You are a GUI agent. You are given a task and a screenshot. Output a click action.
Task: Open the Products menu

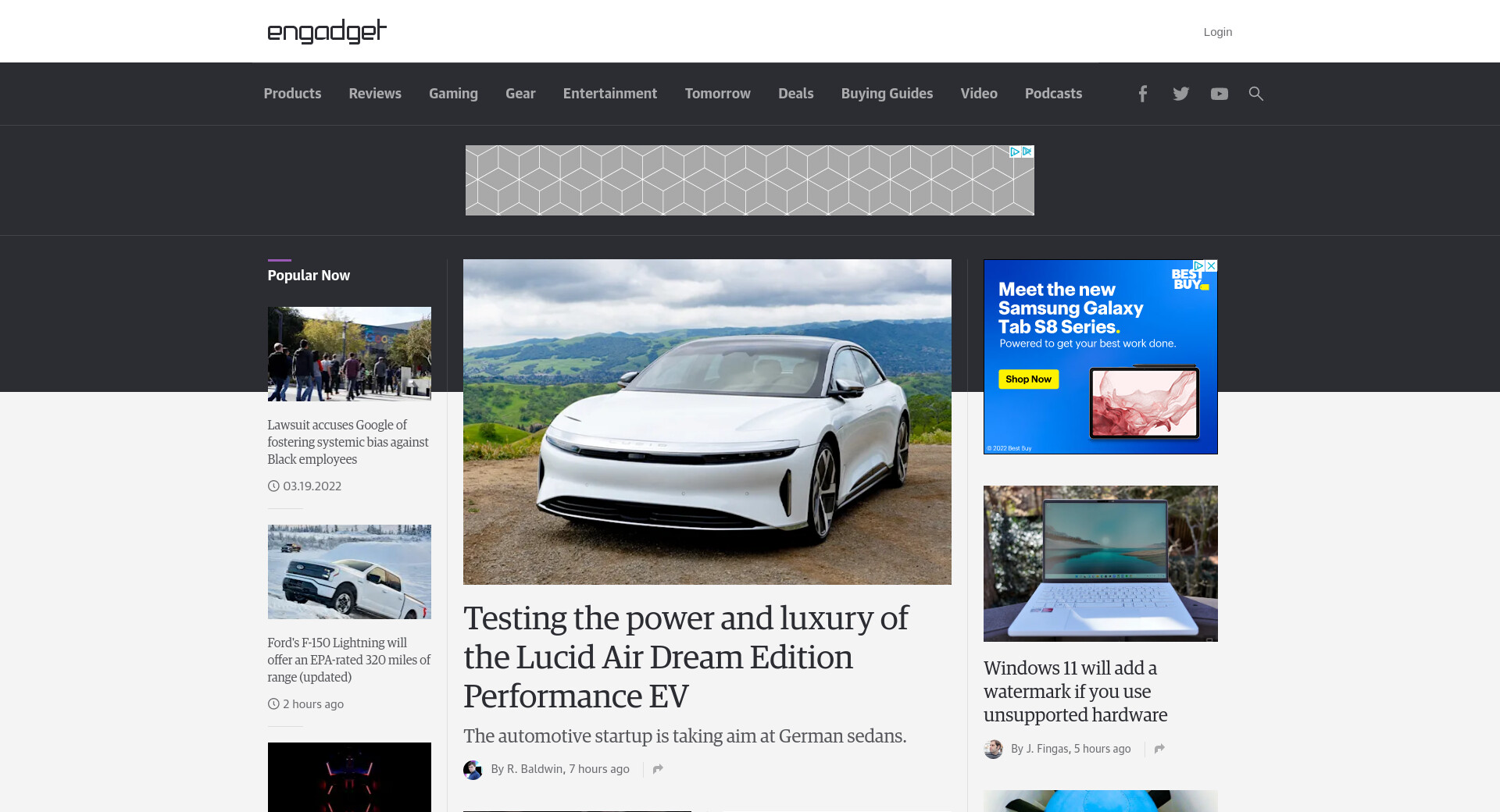click(x=292, y=94)
